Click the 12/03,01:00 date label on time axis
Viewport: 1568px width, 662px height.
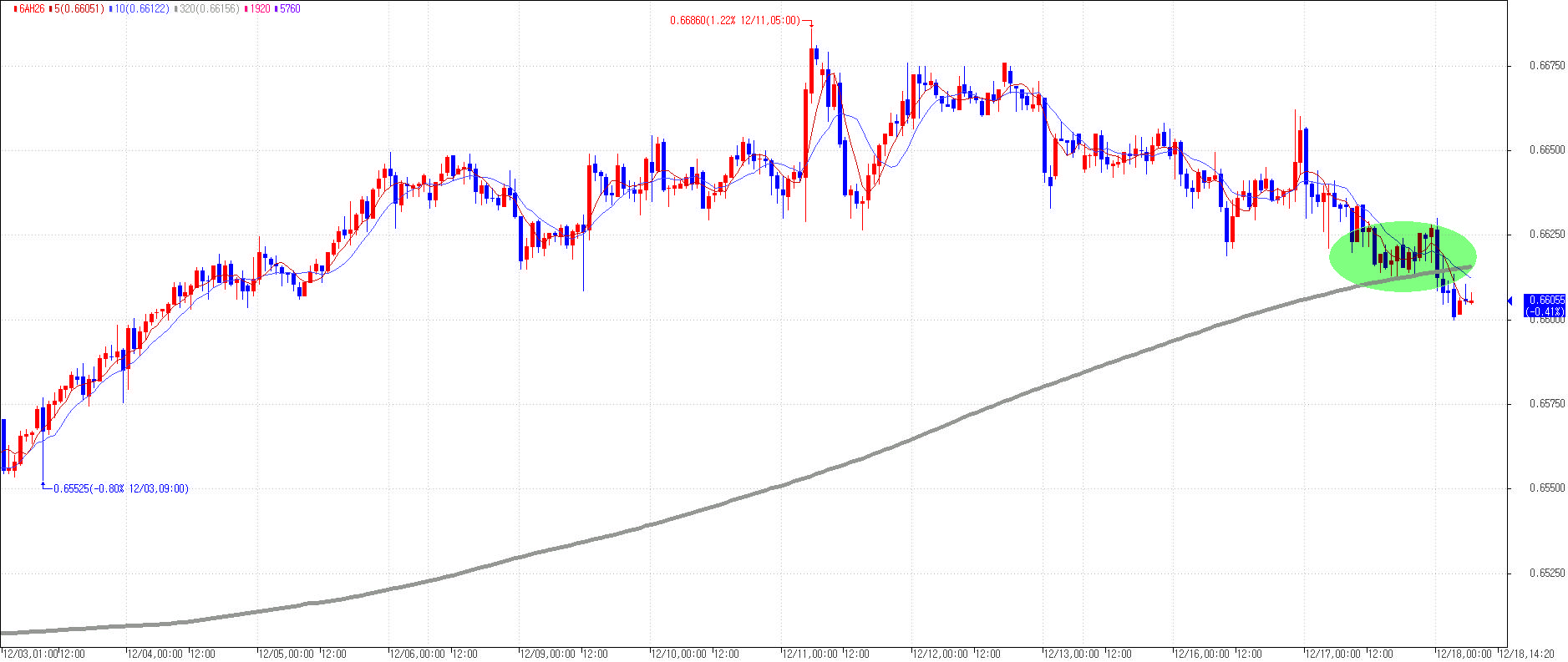click(29, 654)
